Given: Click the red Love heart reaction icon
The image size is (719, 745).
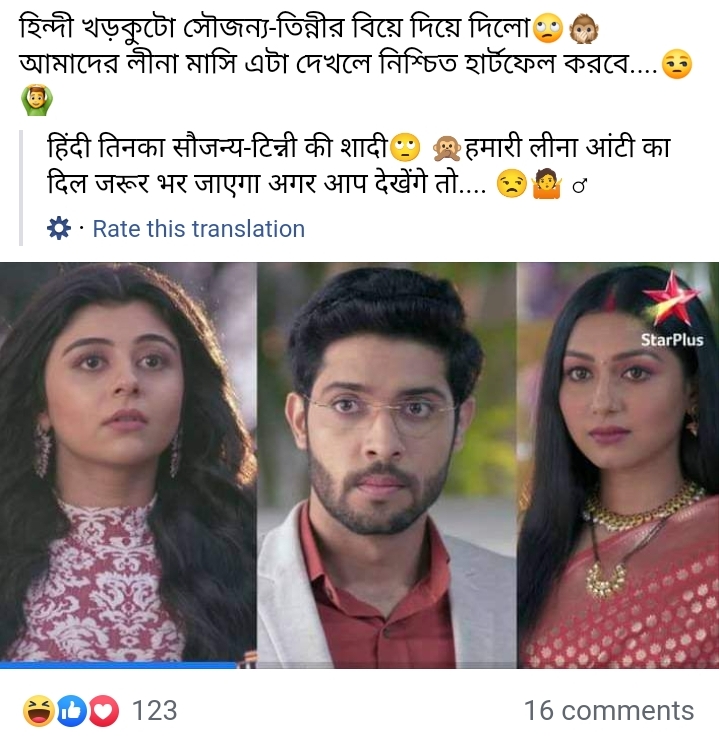Looking at the screenshot, I should (x=104, y=710).
